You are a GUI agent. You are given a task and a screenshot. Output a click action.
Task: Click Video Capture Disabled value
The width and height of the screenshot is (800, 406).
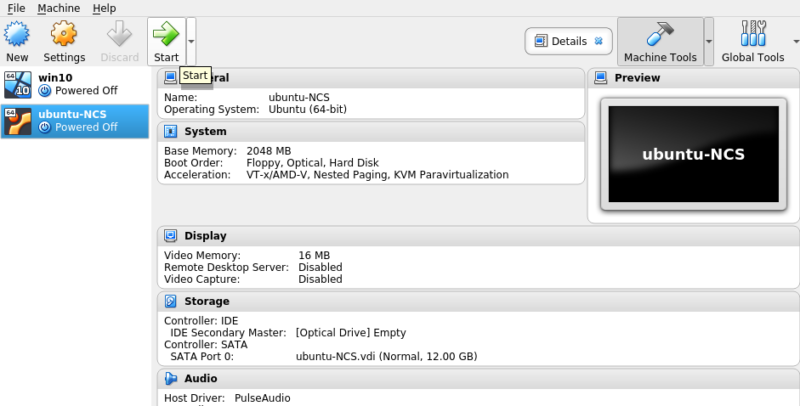coord(320,279)
